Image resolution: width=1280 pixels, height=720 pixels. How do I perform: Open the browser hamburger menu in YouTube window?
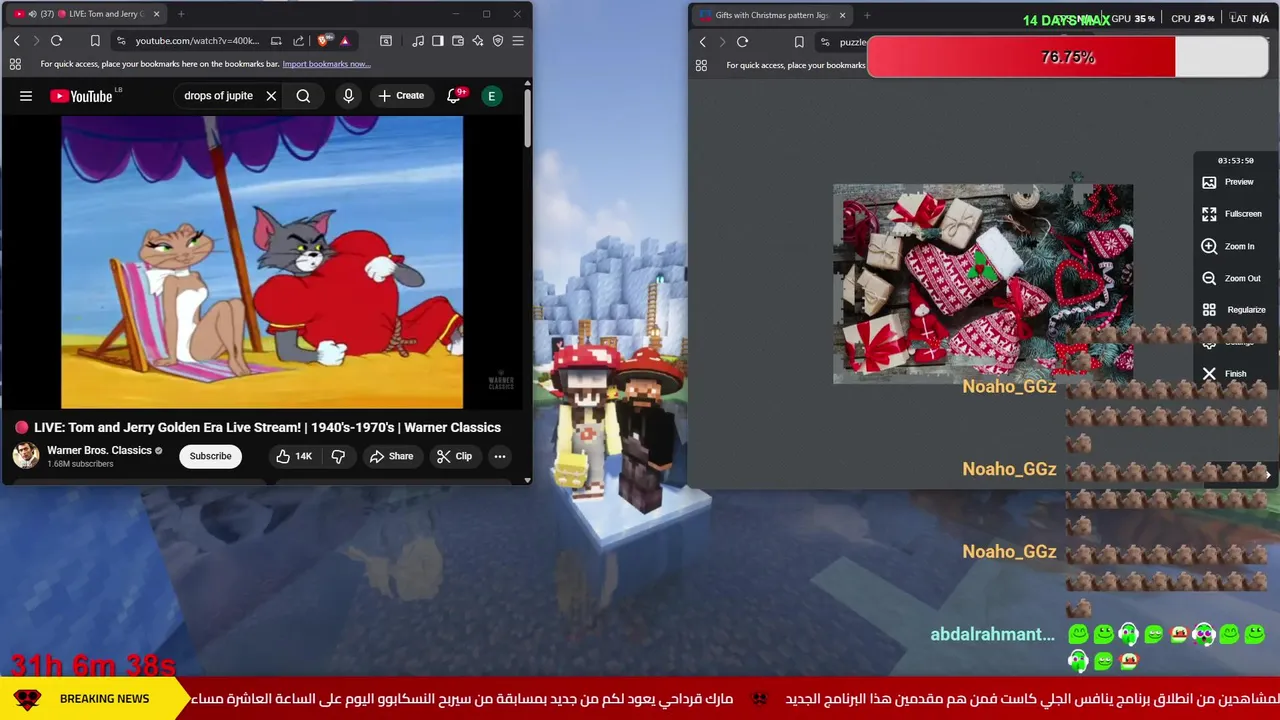click(x=518, y=41)
